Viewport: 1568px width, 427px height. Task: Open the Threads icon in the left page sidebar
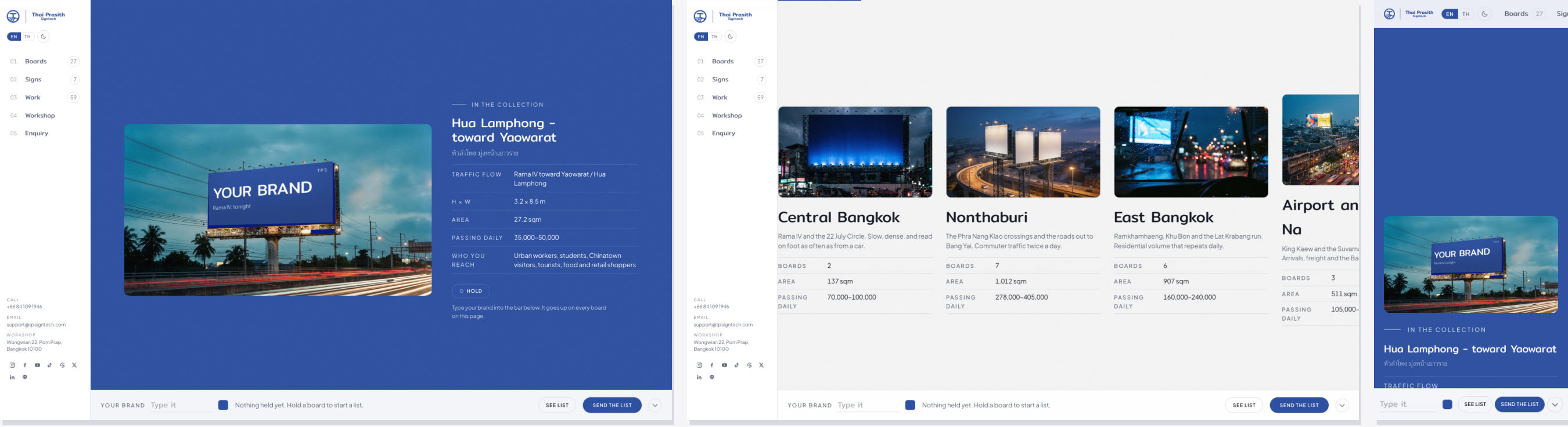(62, 365)
